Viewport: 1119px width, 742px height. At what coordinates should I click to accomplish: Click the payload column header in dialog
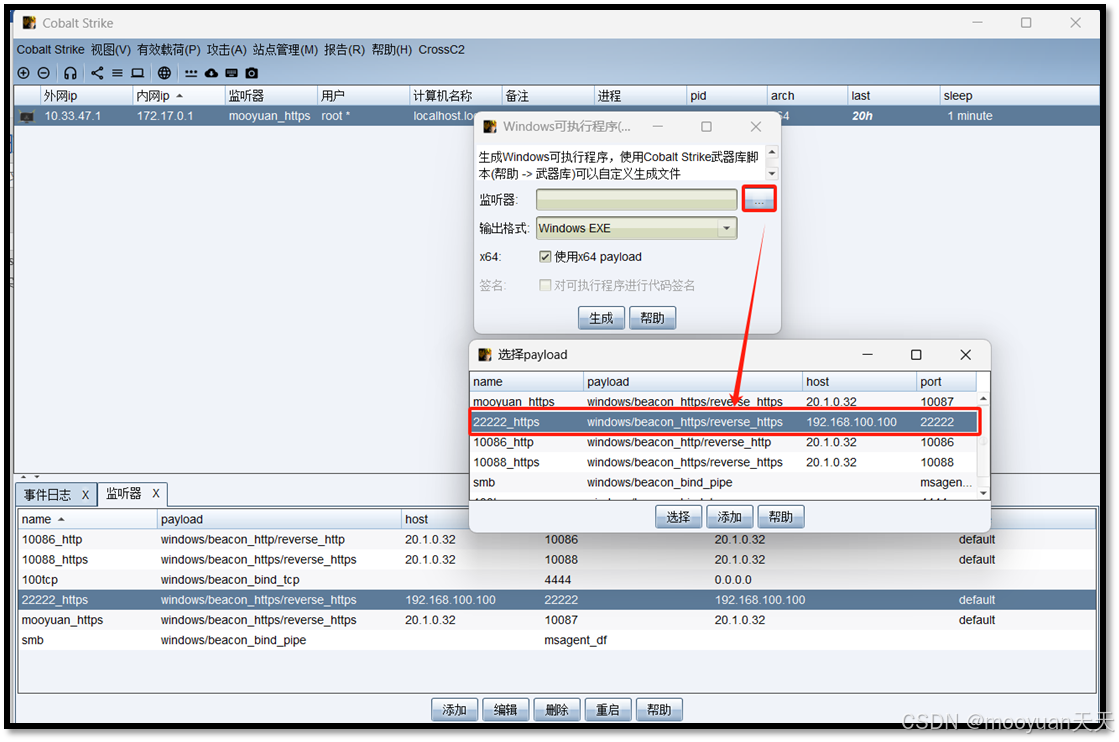692,382
